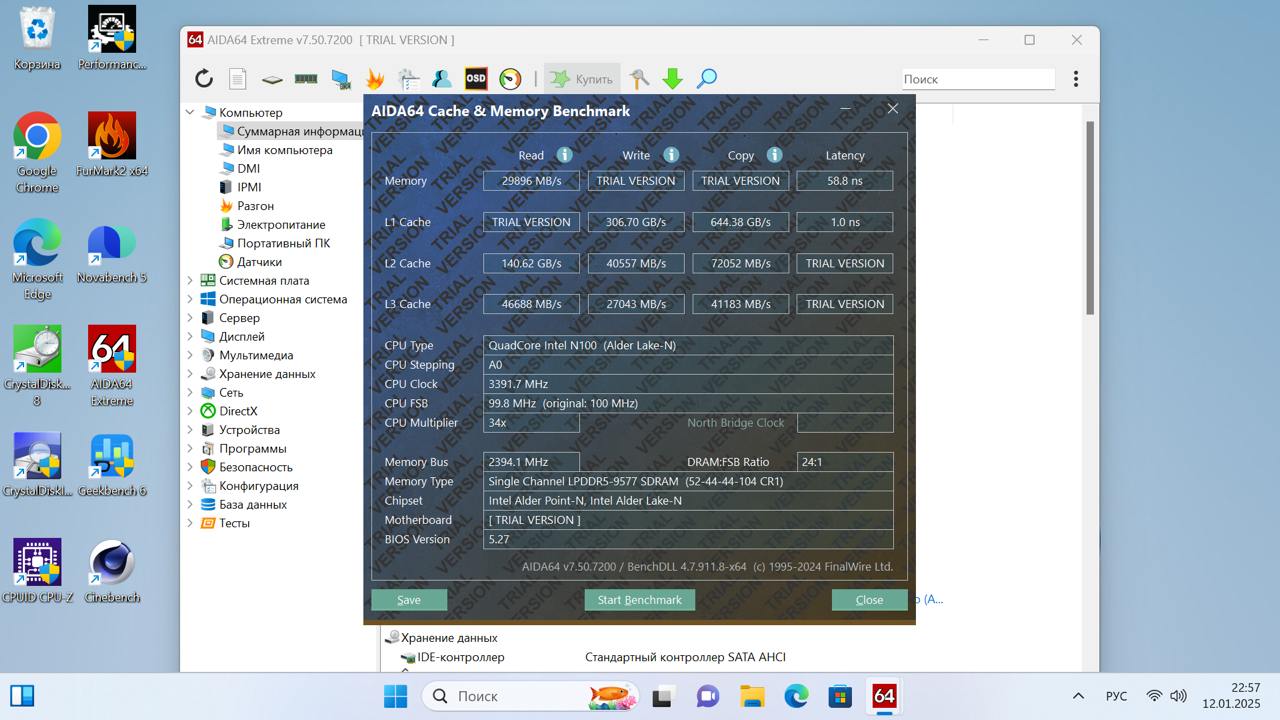Open the OSD panel icon

pos(476,79)
